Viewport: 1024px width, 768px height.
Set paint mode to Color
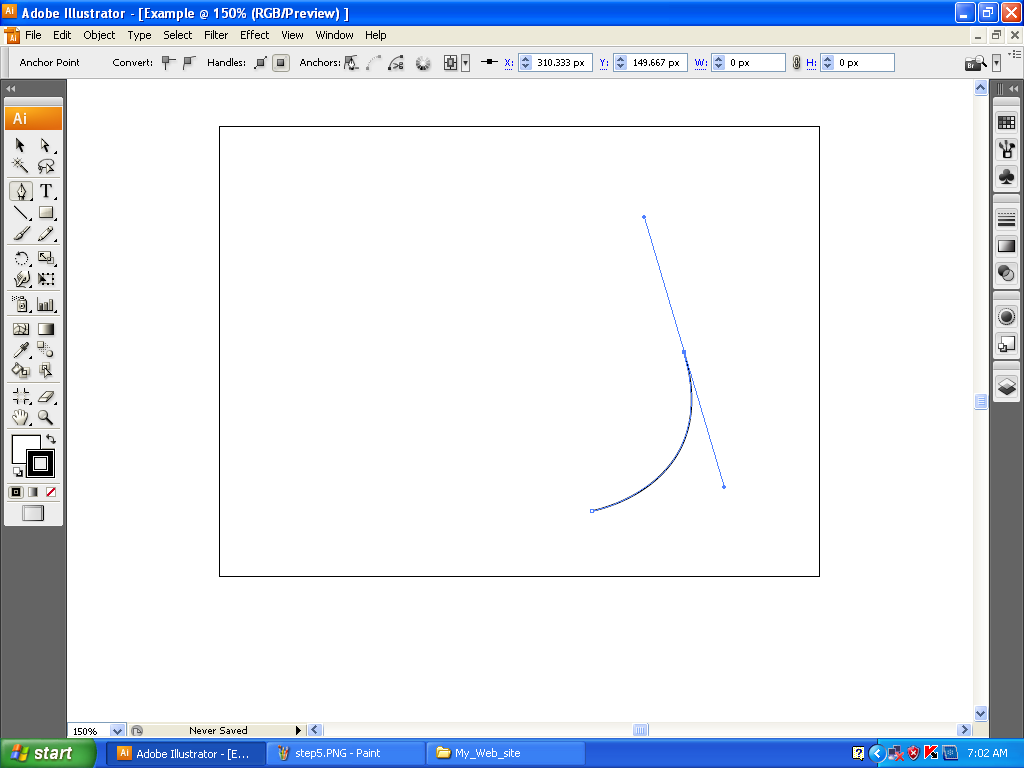tap(16, 492)
